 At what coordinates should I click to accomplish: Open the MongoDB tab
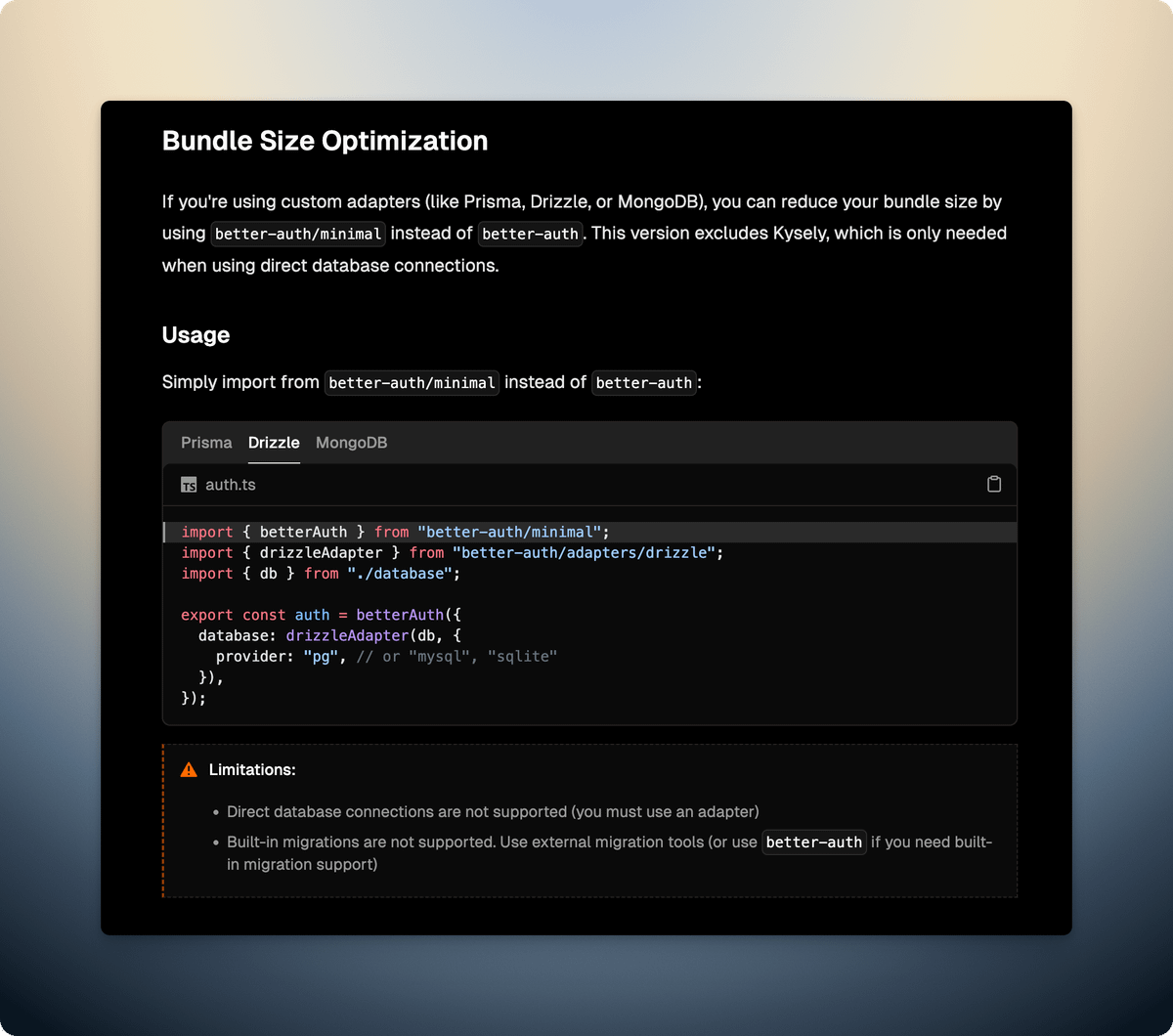click(351, 443)
